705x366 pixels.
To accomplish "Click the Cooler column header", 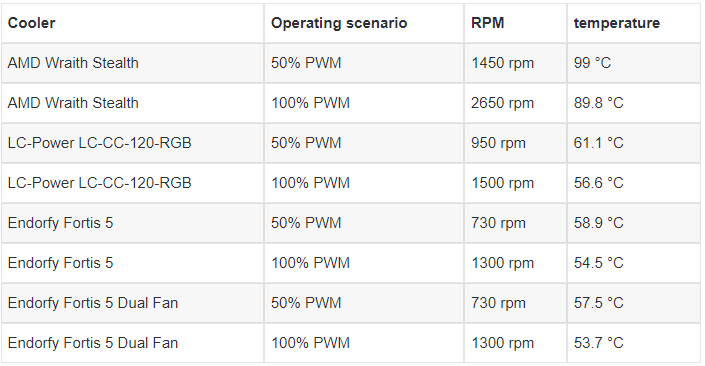I will coord(133,23).
